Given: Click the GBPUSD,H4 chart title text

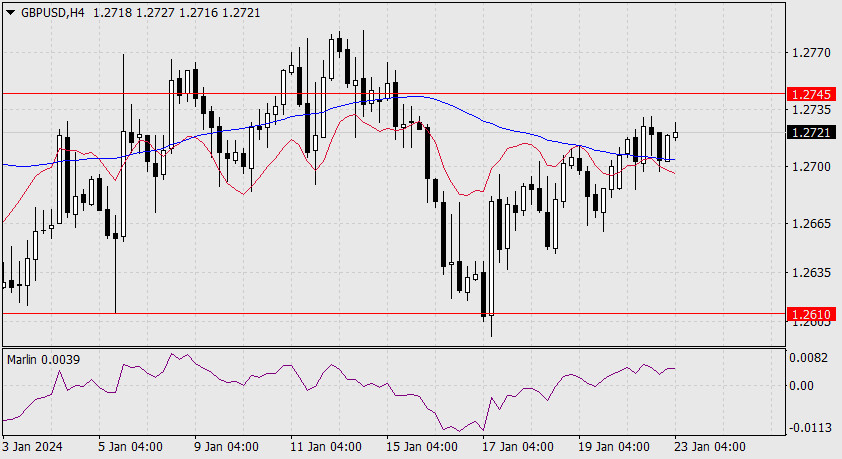Looking at the screenshot, I should coord(53,12).
